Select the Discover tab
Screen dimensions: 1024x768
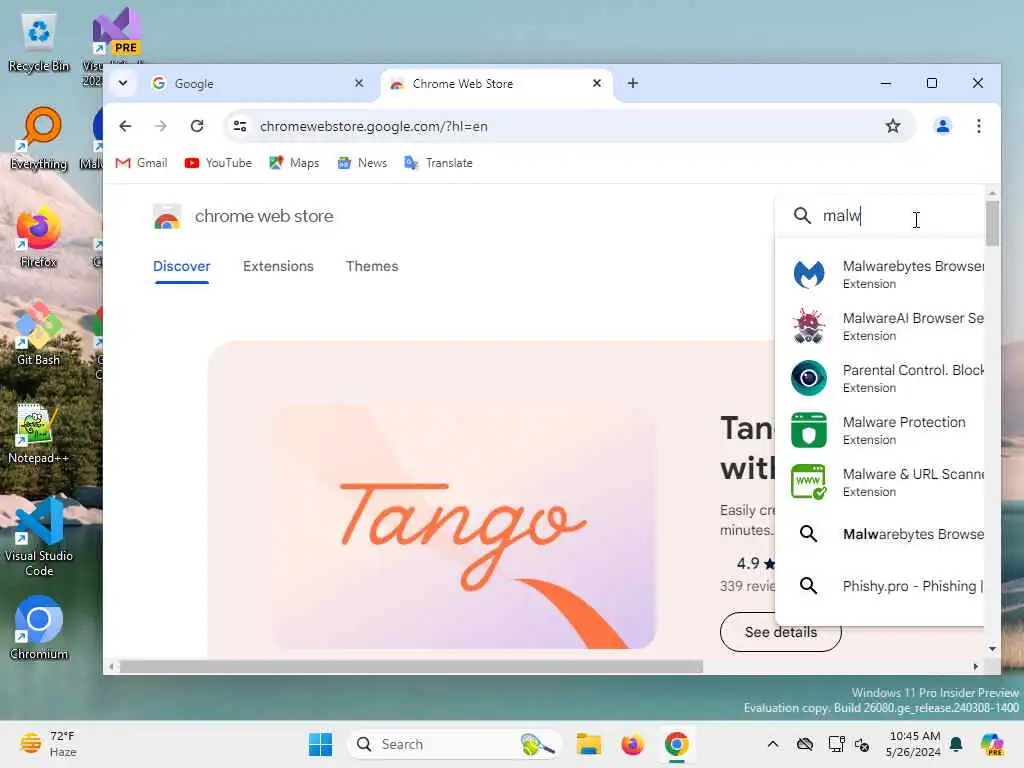click(x=182, y=266)
